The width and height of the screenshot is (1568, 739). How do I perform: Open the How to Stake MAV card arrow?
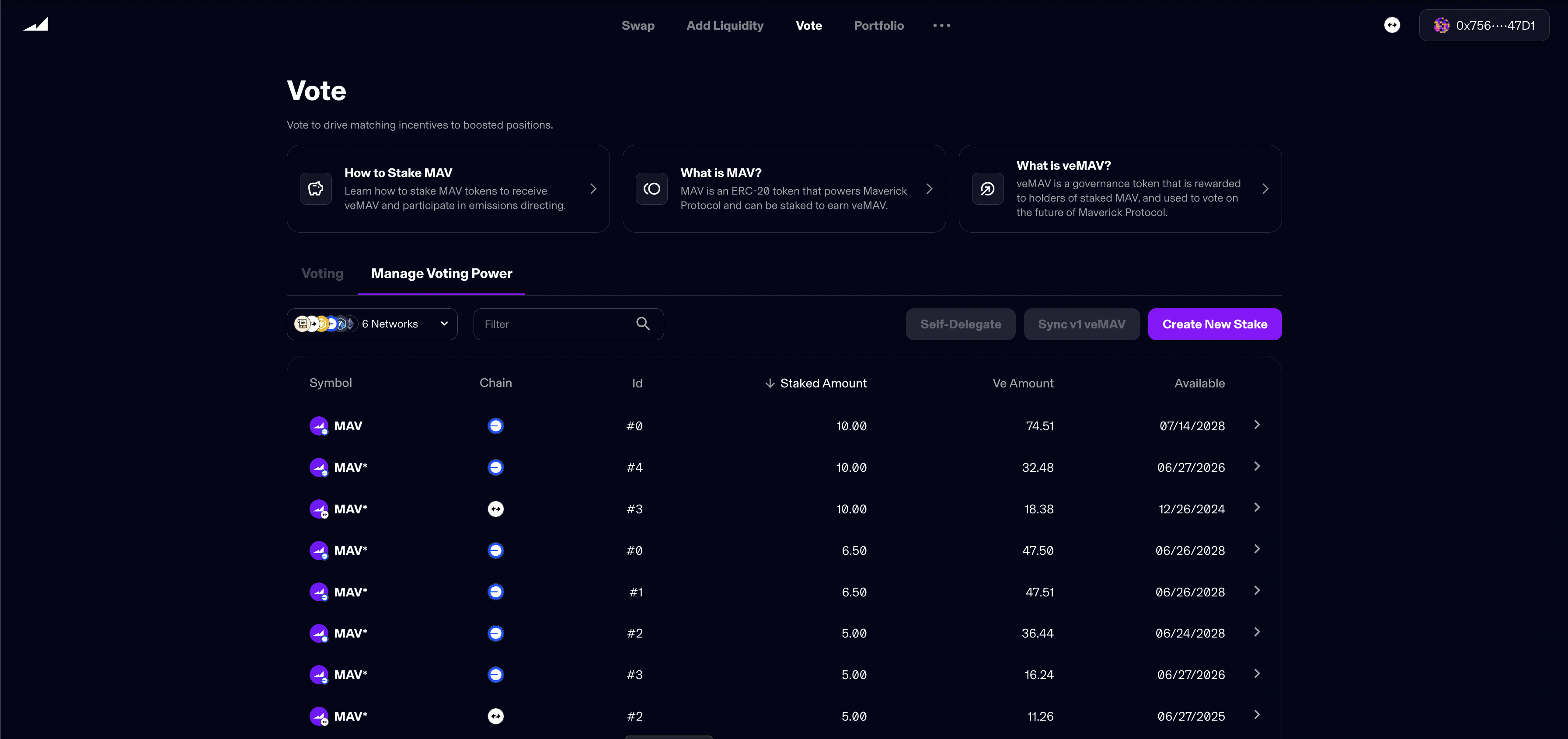click(593, 189)
